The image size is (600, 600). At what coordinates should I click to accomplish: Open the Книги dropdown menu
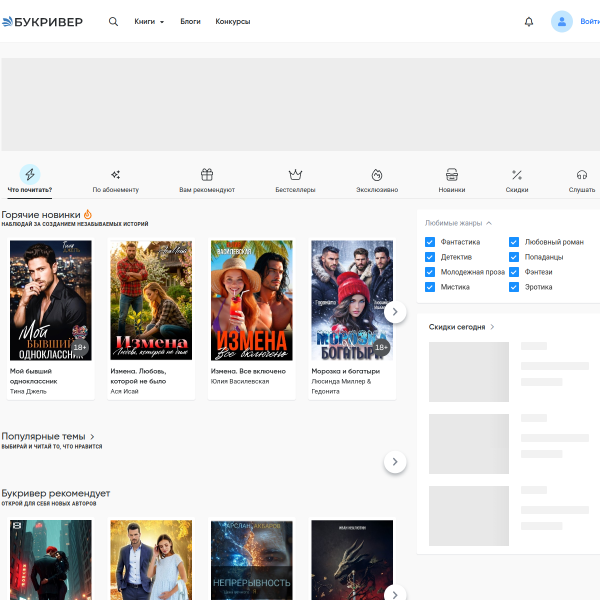pos(149,21)
